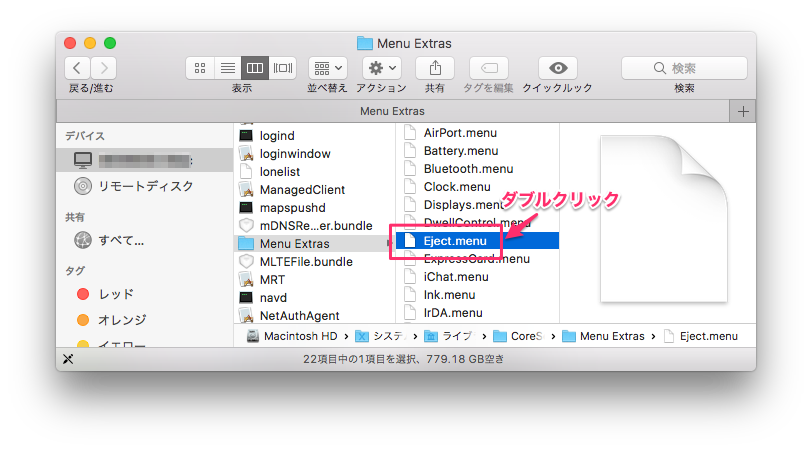
Task: Add a new tab with the plus button
Action: tap(743, 111)
